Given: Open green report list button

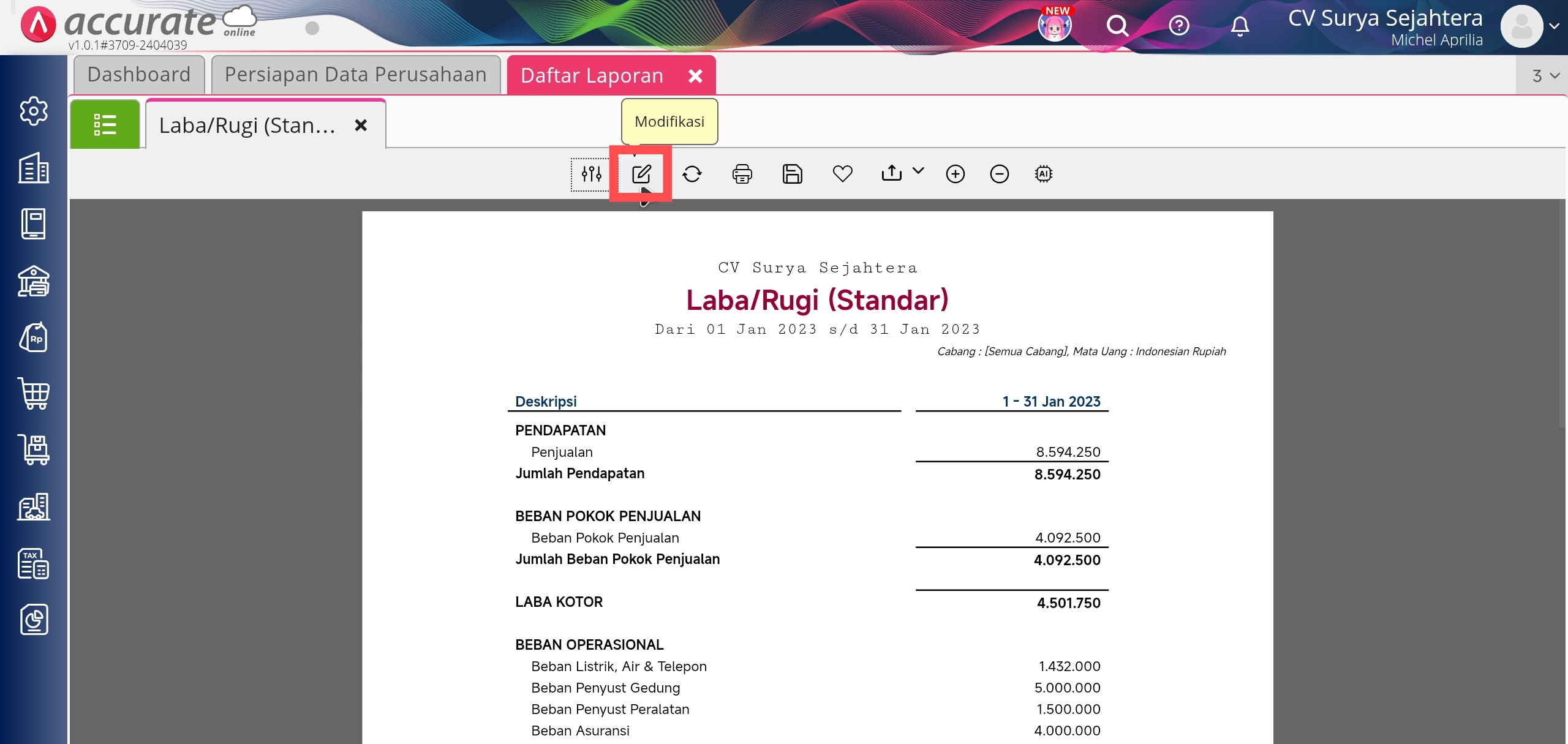Looking at the screenshot, I should (105, 125).
